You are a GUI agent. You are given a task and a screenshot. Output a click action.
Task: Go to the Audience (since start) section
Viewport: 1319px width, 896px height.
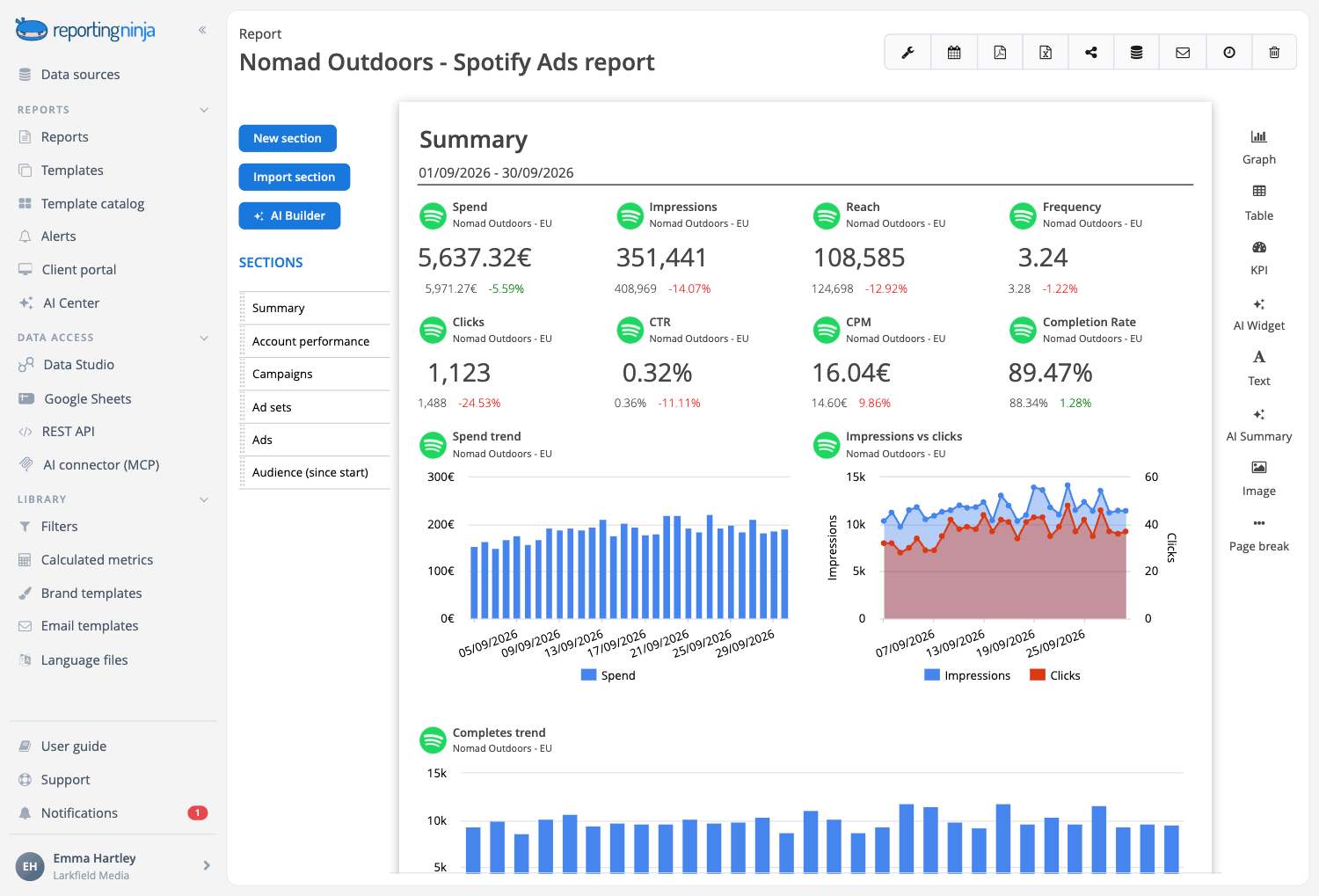315,472
